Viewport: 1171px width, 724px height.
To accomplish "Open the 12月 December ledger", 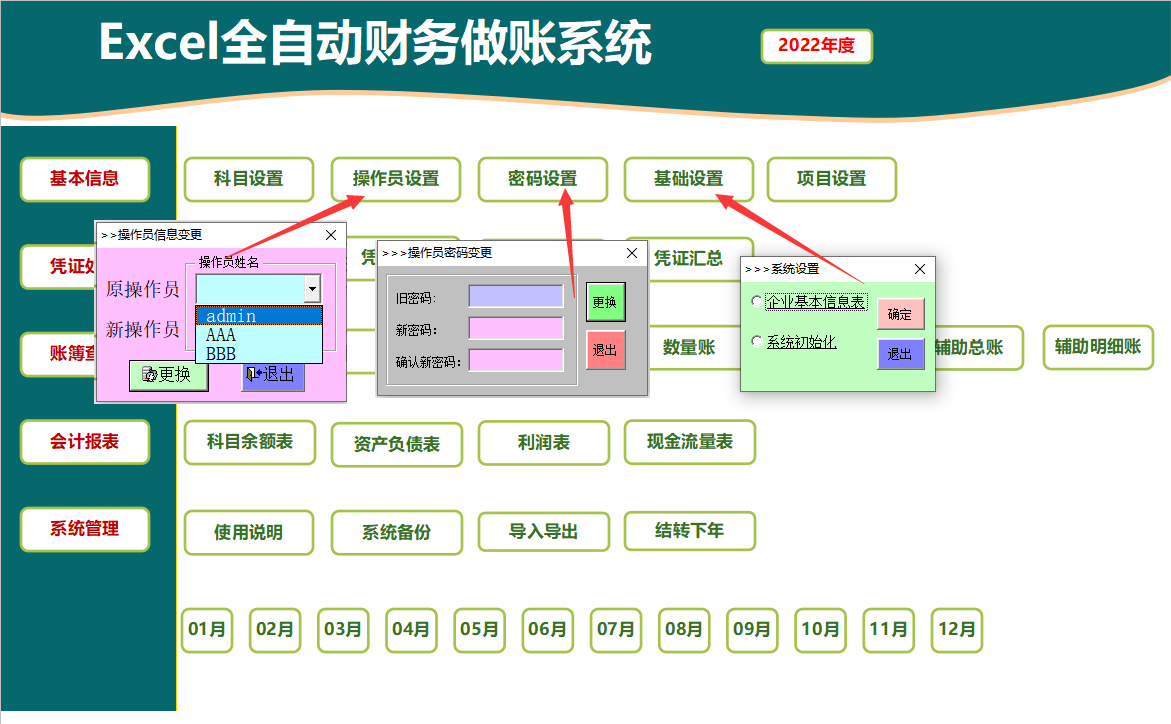I will pos(956,630).
